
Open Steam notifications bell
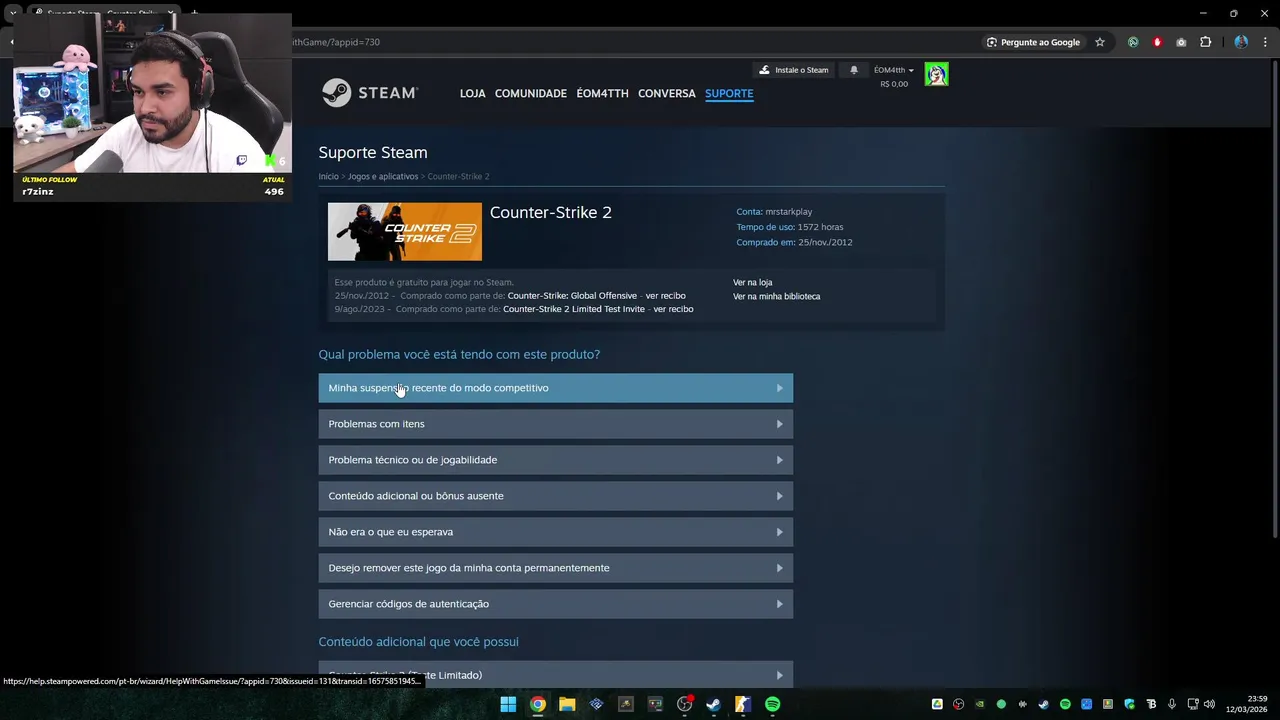tap(854, 70)
